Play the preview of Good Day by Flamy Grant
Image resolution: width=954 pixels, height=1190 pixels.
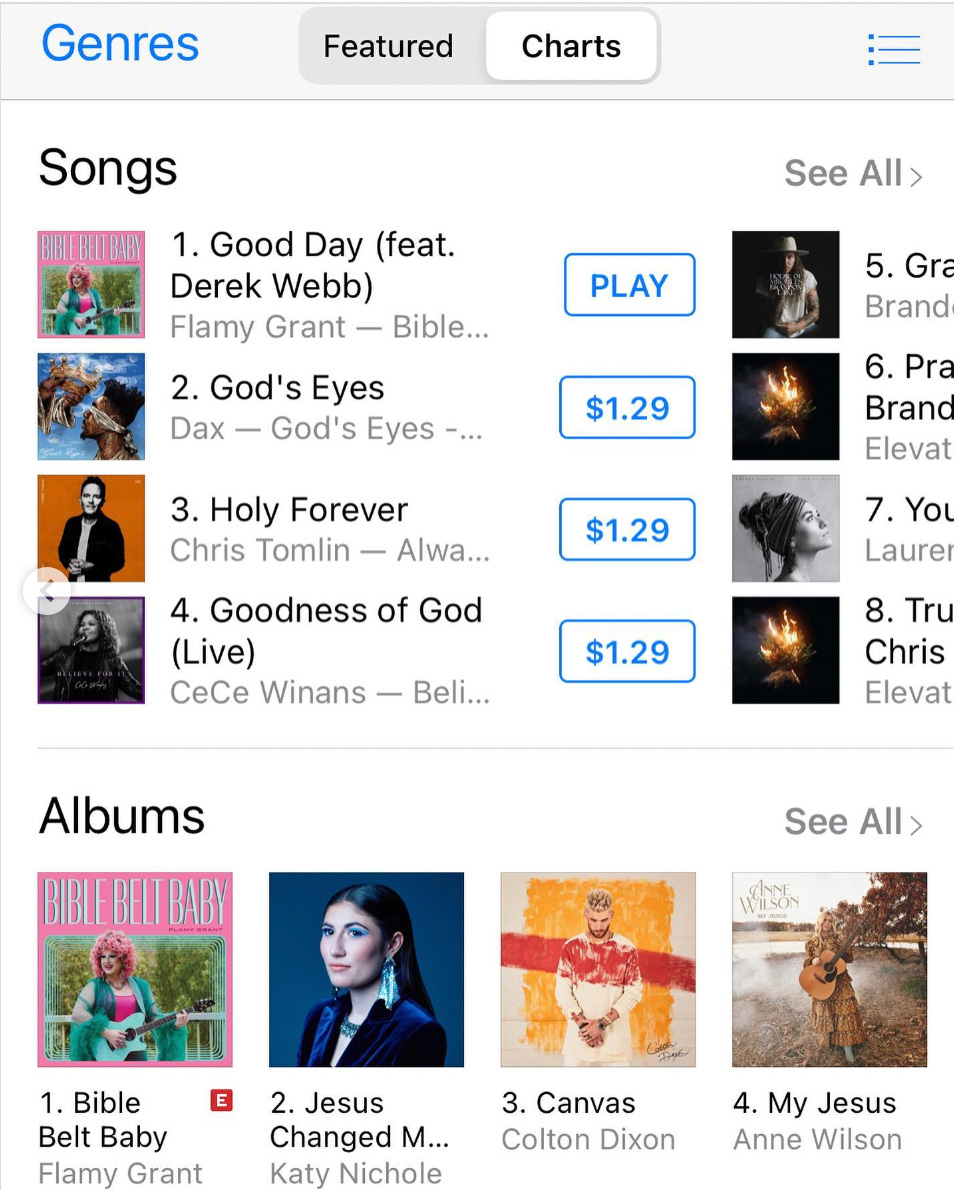click(x=629, y=285)
